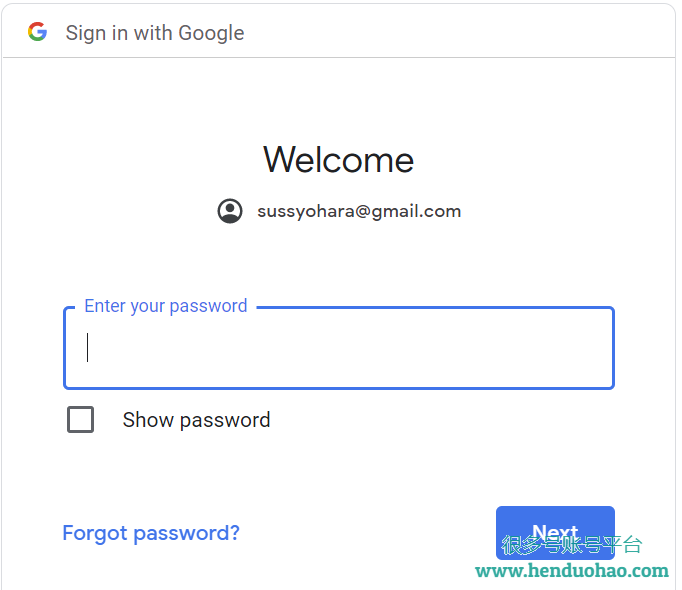Click the profile silhouette beside the email

(230, 211)
